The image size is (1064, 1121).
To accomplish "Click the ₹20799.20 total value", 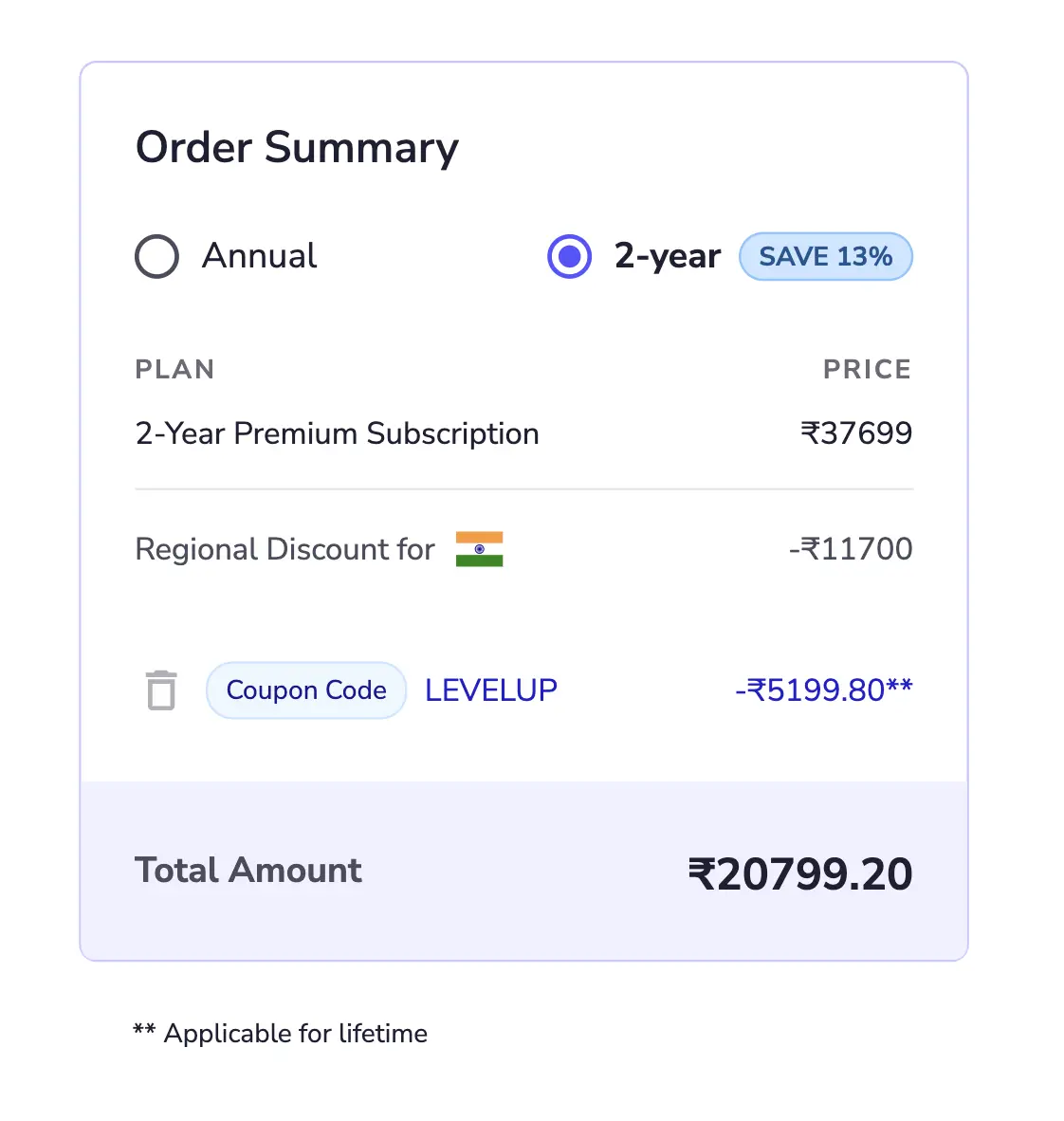I will click(801, 874).
